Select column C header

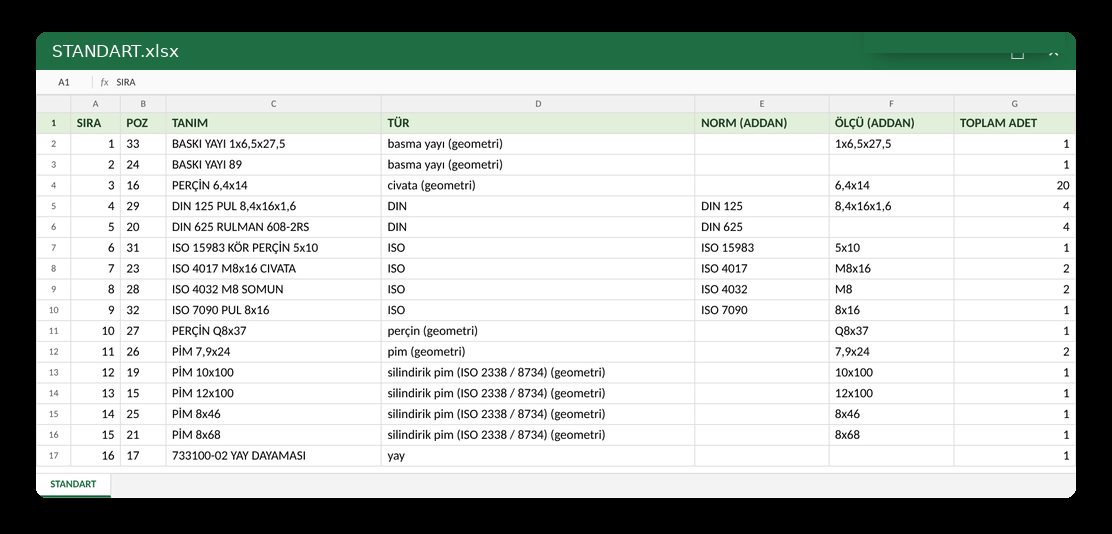tap(274, 104)
